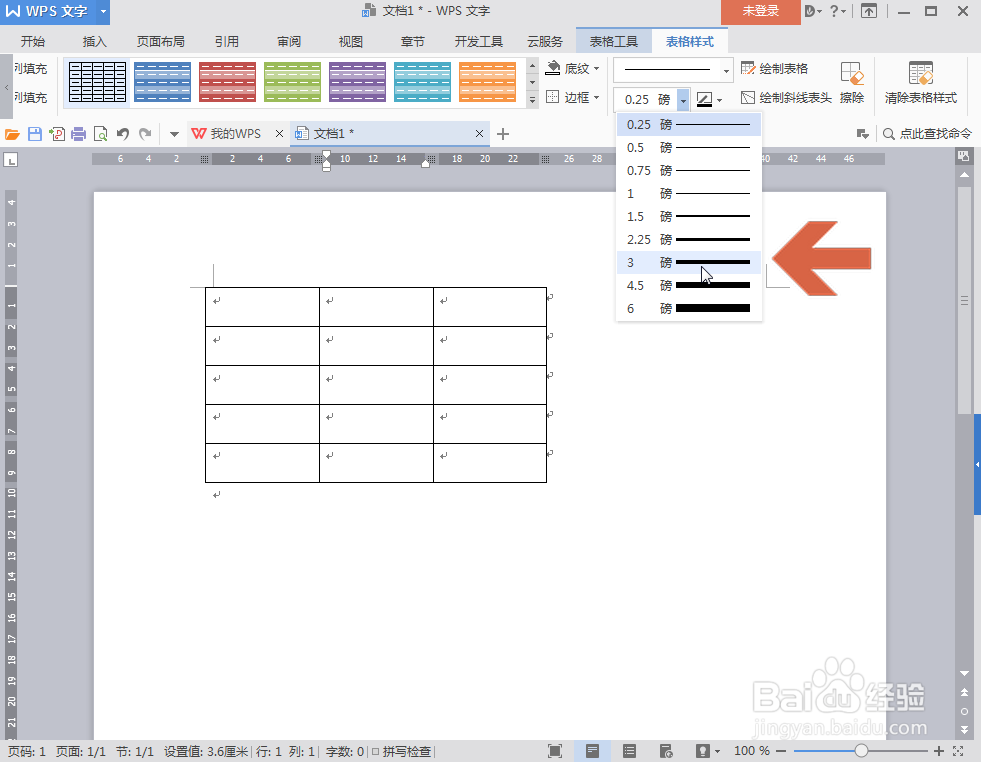Click the ribbon collapse upload icon
Viewport: 981px width, 762px height.
pyautogui.click(x=869, y=11)
